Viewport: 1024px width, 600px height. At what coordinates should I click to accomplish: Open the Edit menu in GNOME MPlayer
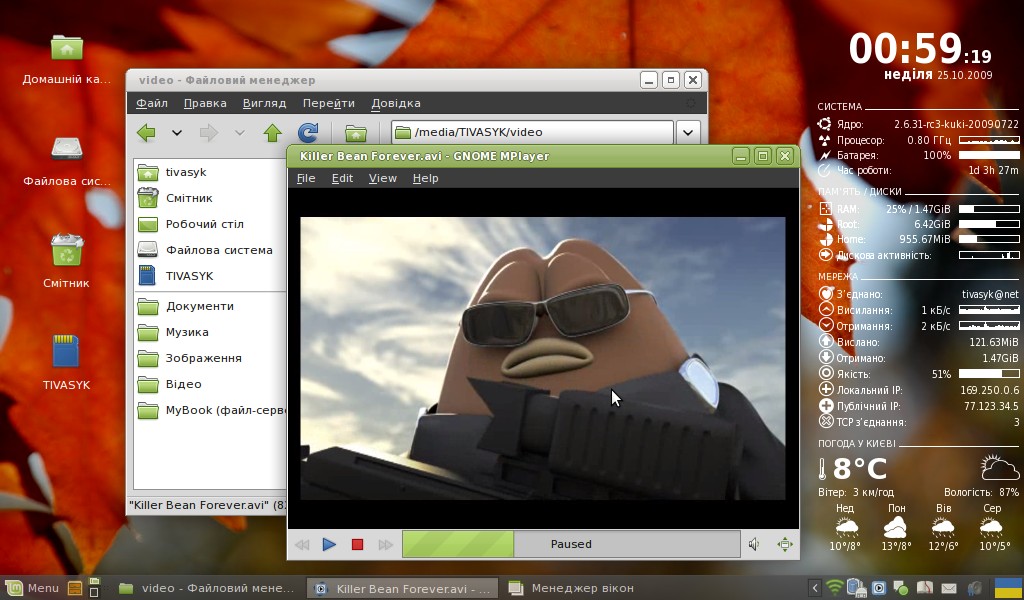click(342, 178)
